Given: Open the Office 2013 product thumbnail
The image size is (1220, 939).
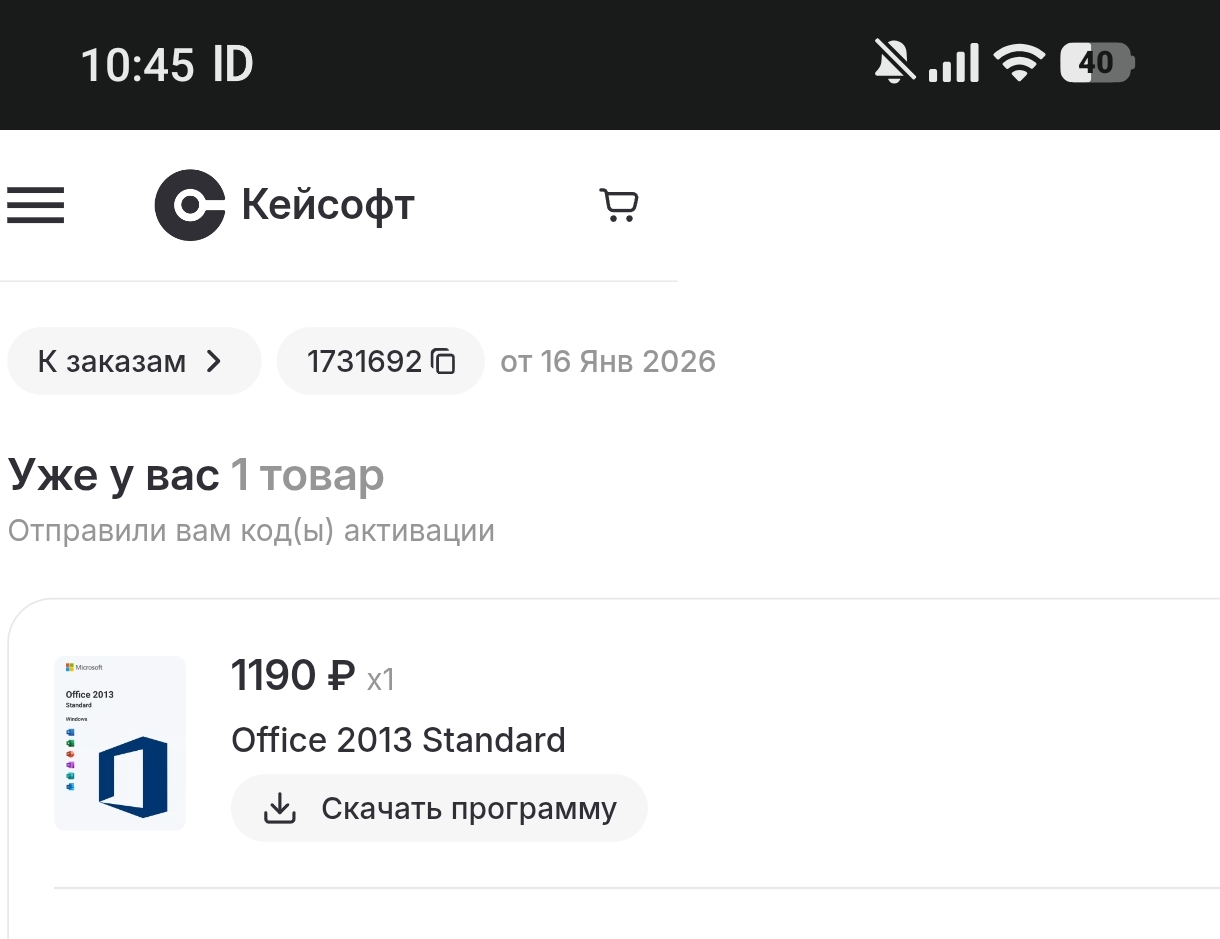Looking at the screenshot, I should pyautogui.click(x=120, y=743).
